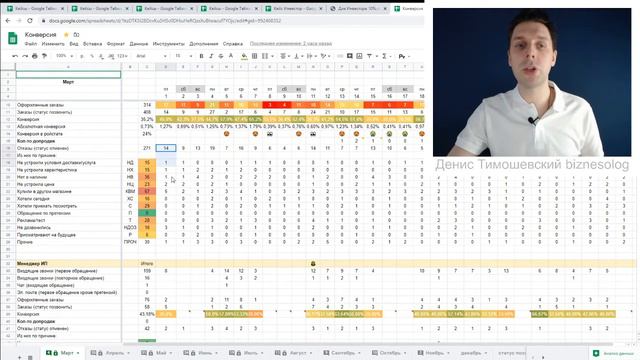Toggle Italic formatting
This screenshot has height=360, width=640.
[211, 56]
